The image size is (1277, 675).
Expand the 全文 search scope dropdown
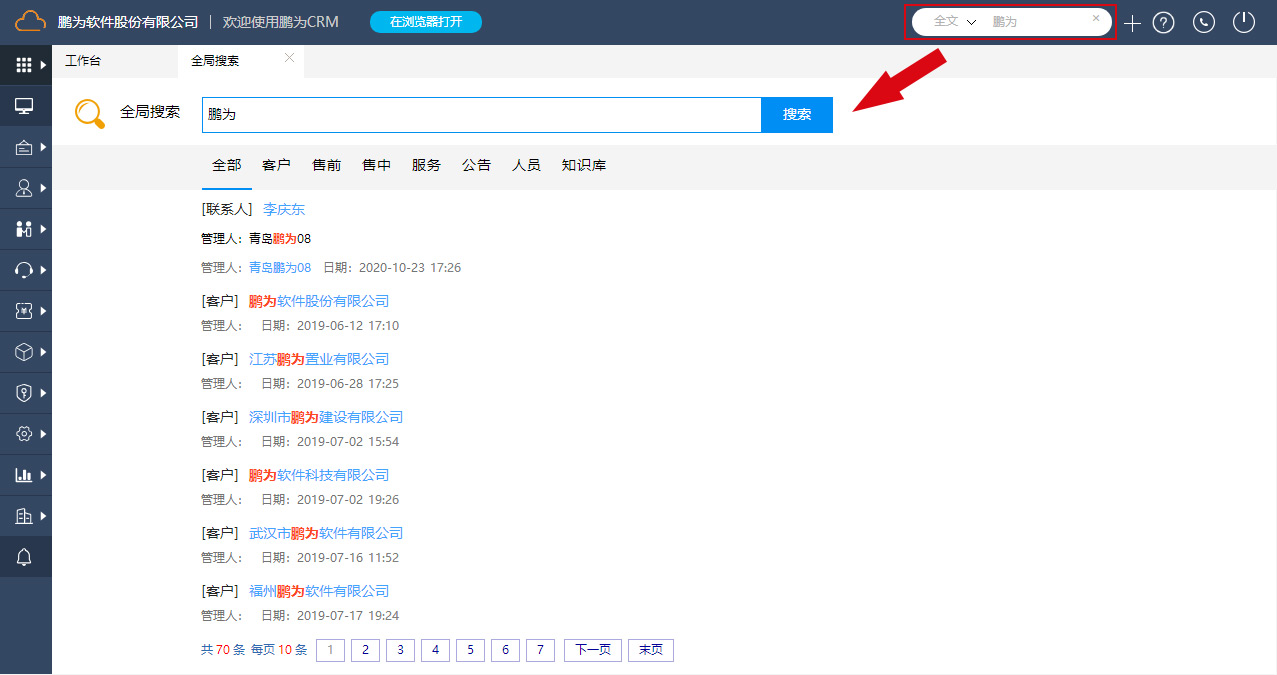point(954,21)
